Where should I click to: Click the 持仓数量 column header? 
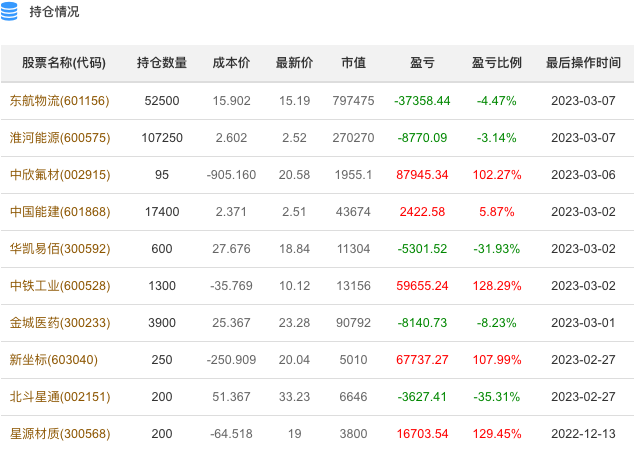(x=162, y=63)
